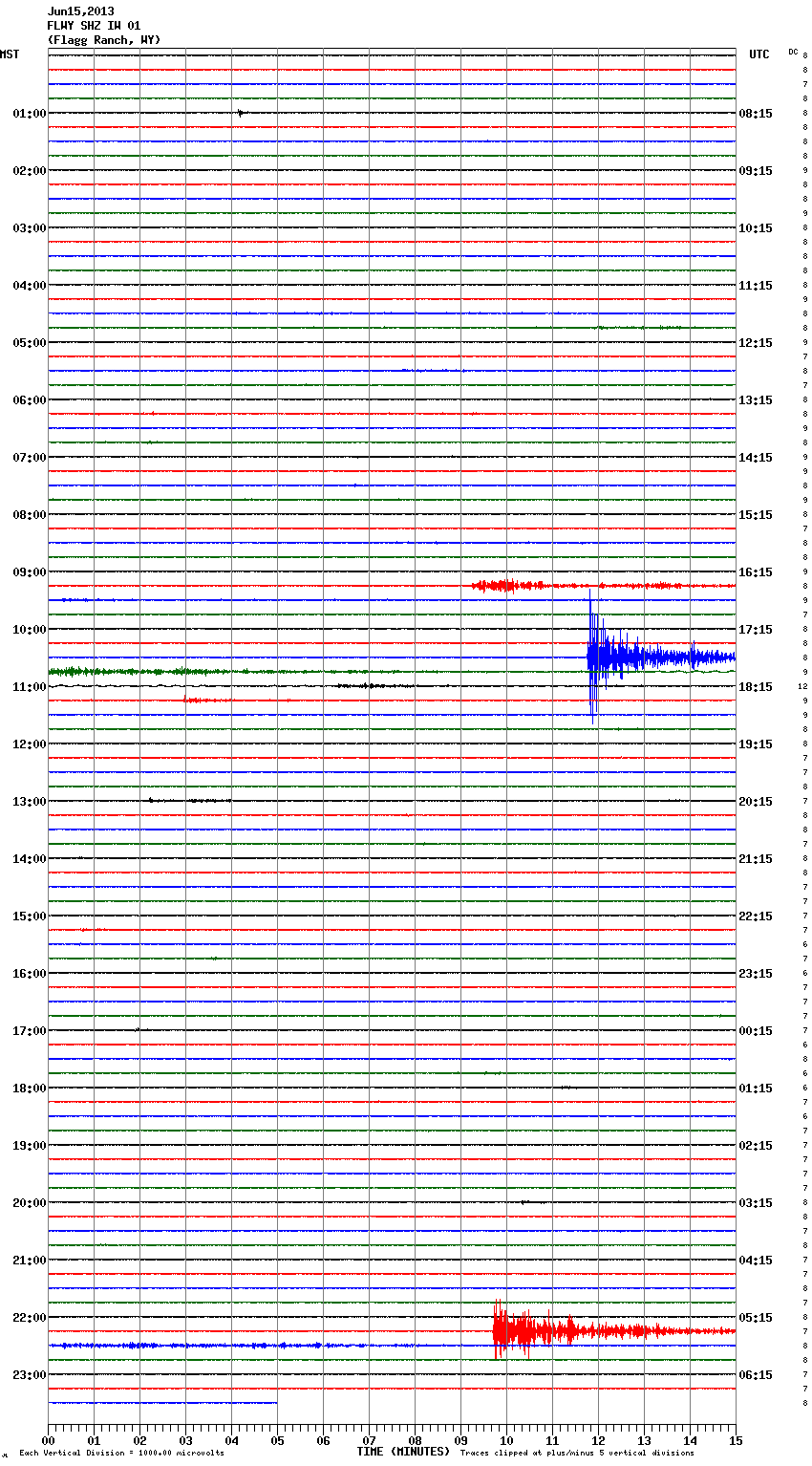
Task: Select the 07:00 MST time label
Action: pos(29,458)
